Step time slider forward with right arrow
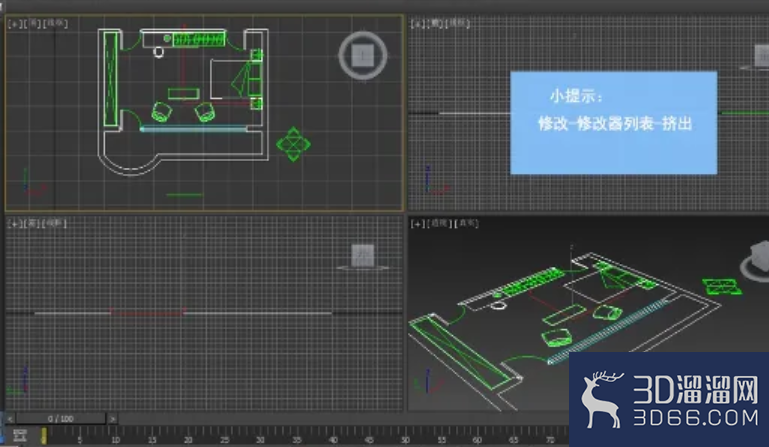The image size is (769, 447). click(113, 419)
